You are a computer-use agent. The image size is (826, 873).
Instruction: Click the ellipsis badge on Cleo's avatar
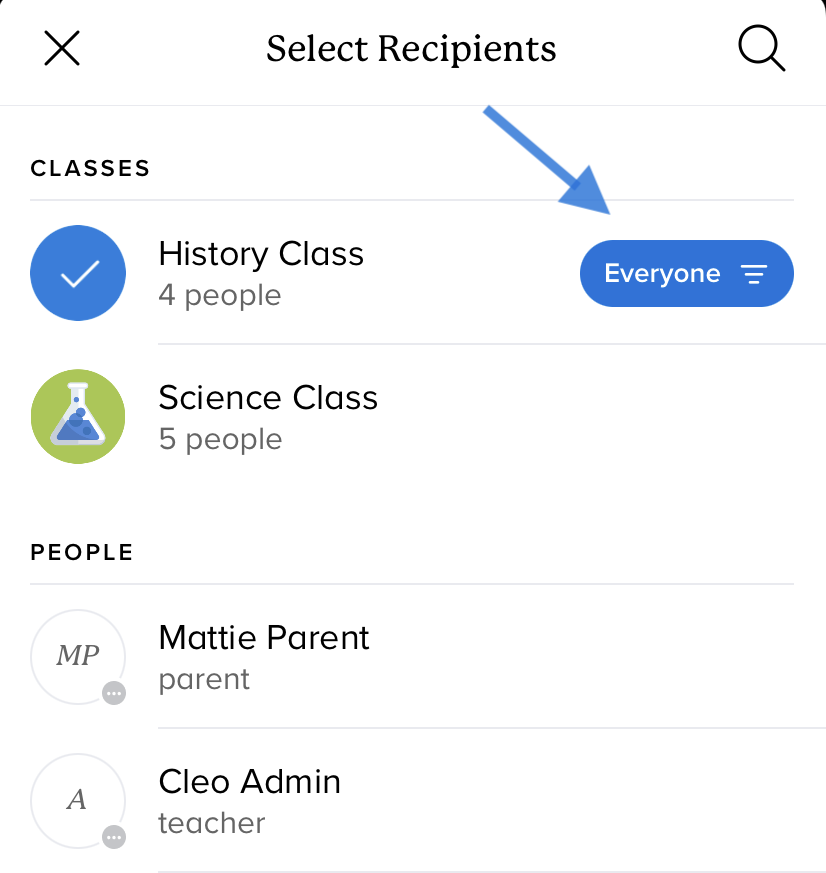tap(114, 836)
